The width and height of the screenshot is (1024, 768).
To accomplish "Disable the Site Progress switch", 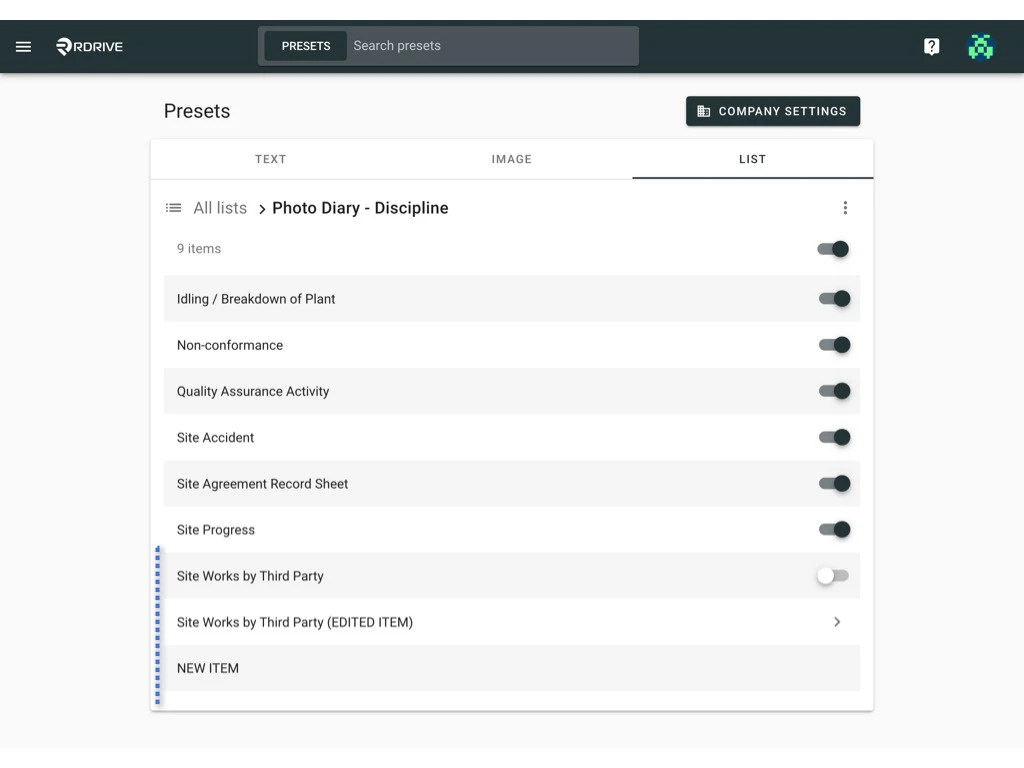I will (835, 530).
